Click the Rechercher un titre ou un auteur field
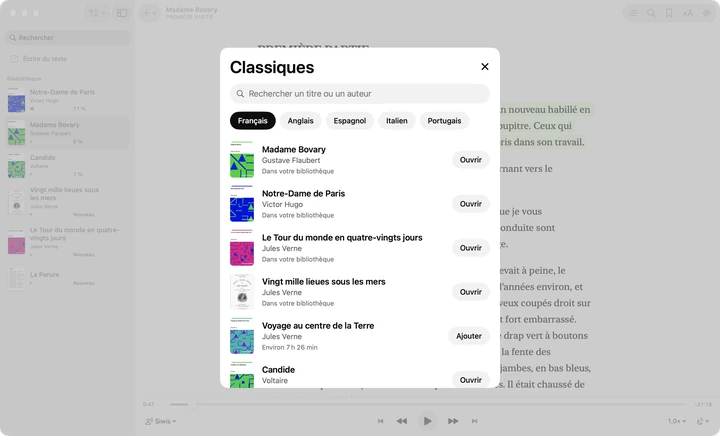The image size is (720, 436). pyautogui.click(x=360, y=94)
